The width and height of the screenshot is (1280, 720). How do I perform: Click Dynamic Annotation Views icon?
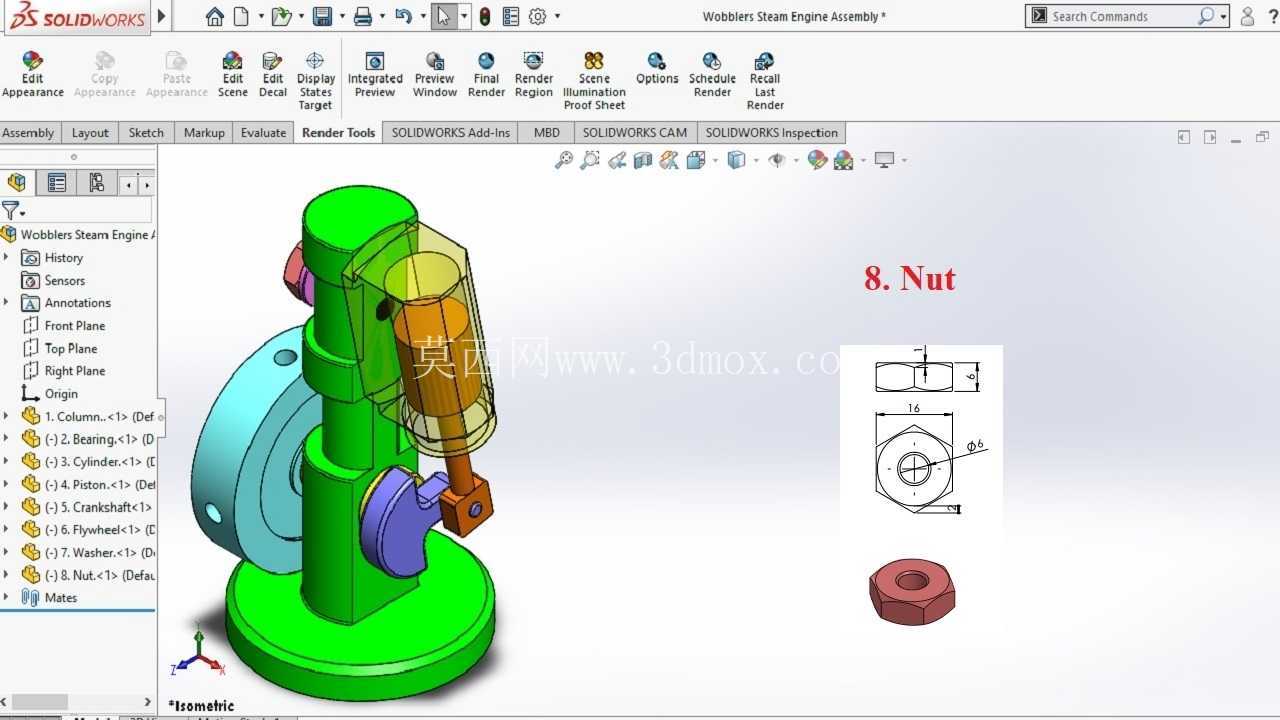click(669, 160)
